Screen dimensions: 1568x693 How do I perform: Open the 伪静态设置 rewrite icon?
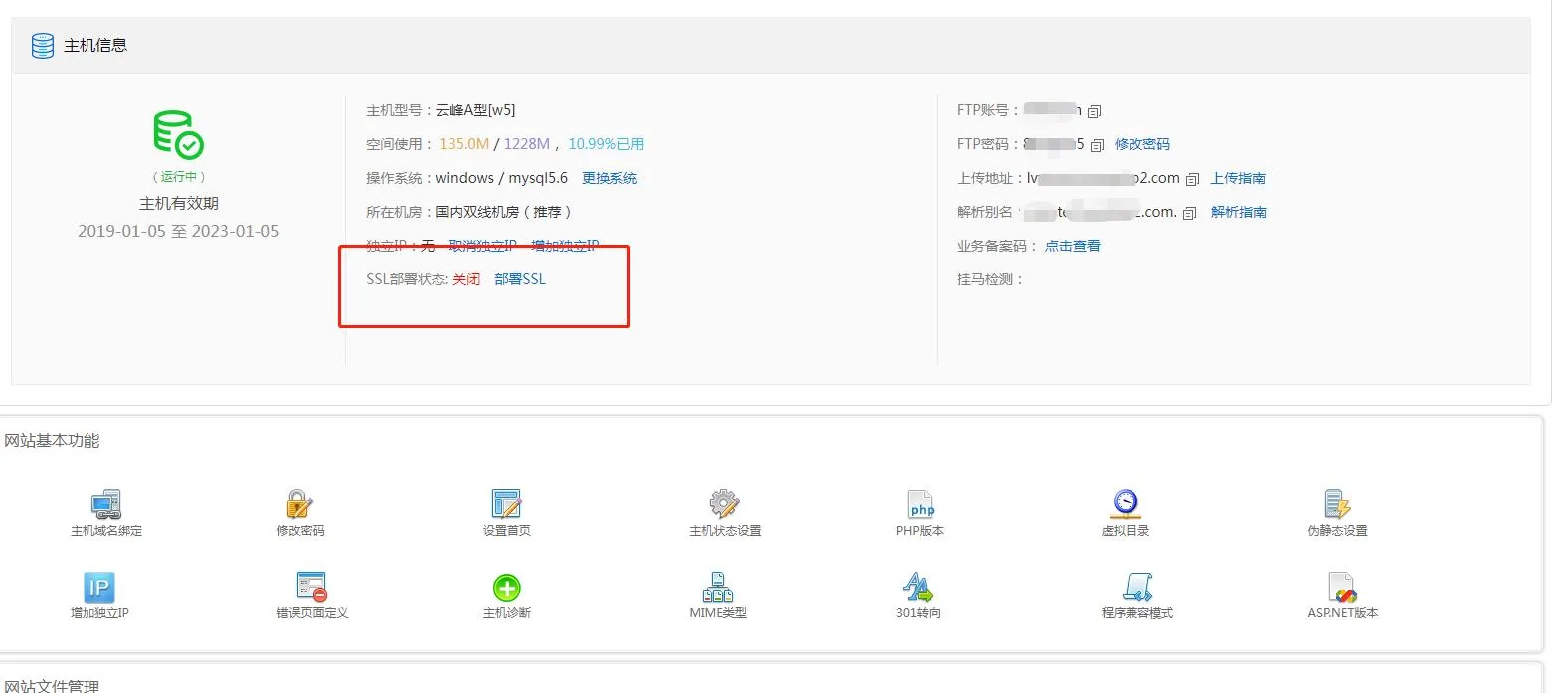(1337, 504)
